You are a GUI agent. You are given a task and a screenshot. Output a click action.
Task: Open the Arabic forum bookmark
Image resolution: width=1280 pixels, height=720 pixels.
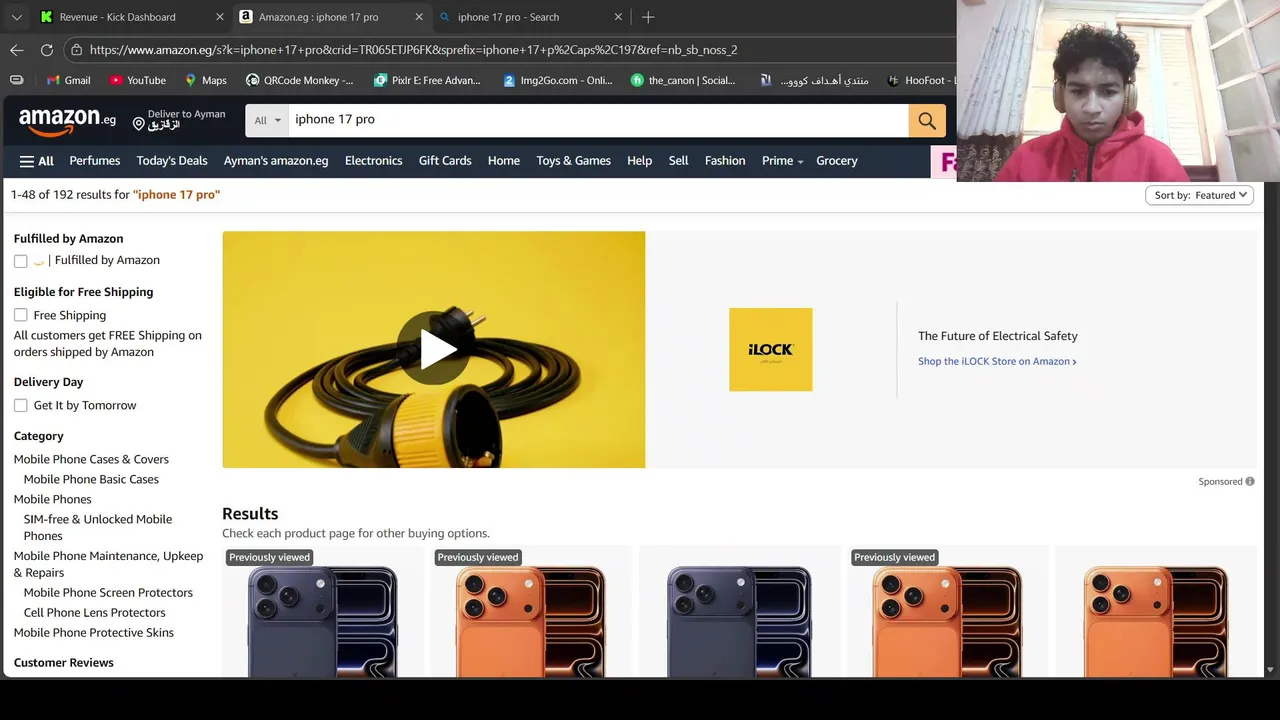tap(815, 80)
